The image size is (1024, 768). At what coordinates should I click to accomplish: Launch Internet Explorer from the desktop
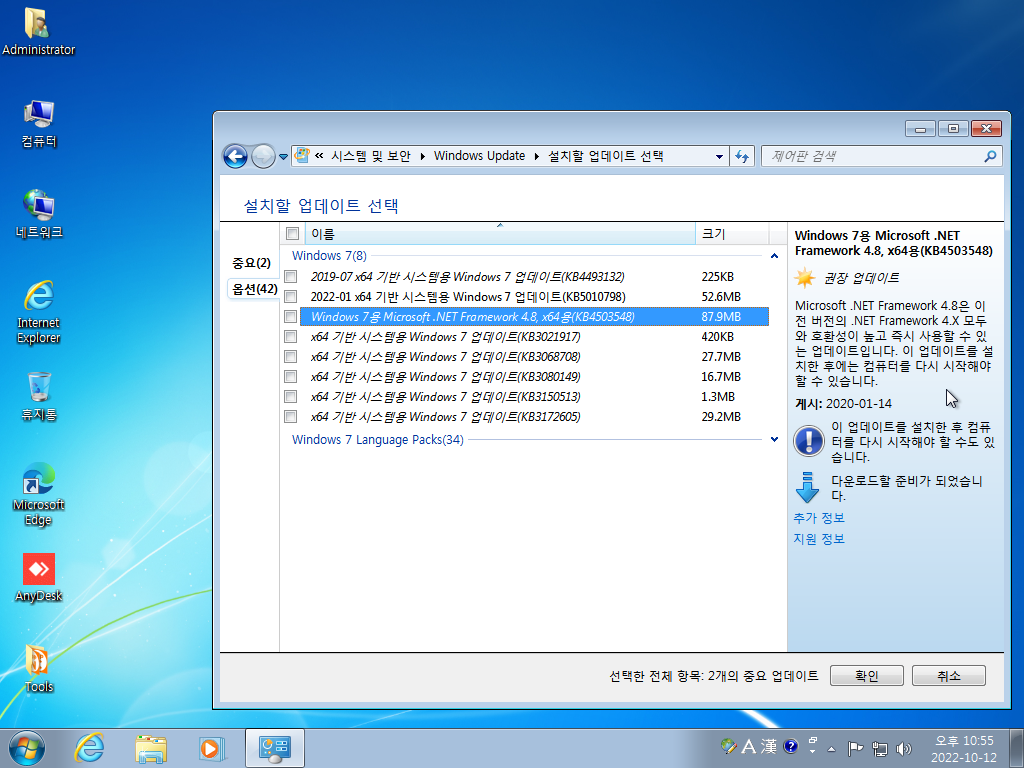click(x=39, y=312)
